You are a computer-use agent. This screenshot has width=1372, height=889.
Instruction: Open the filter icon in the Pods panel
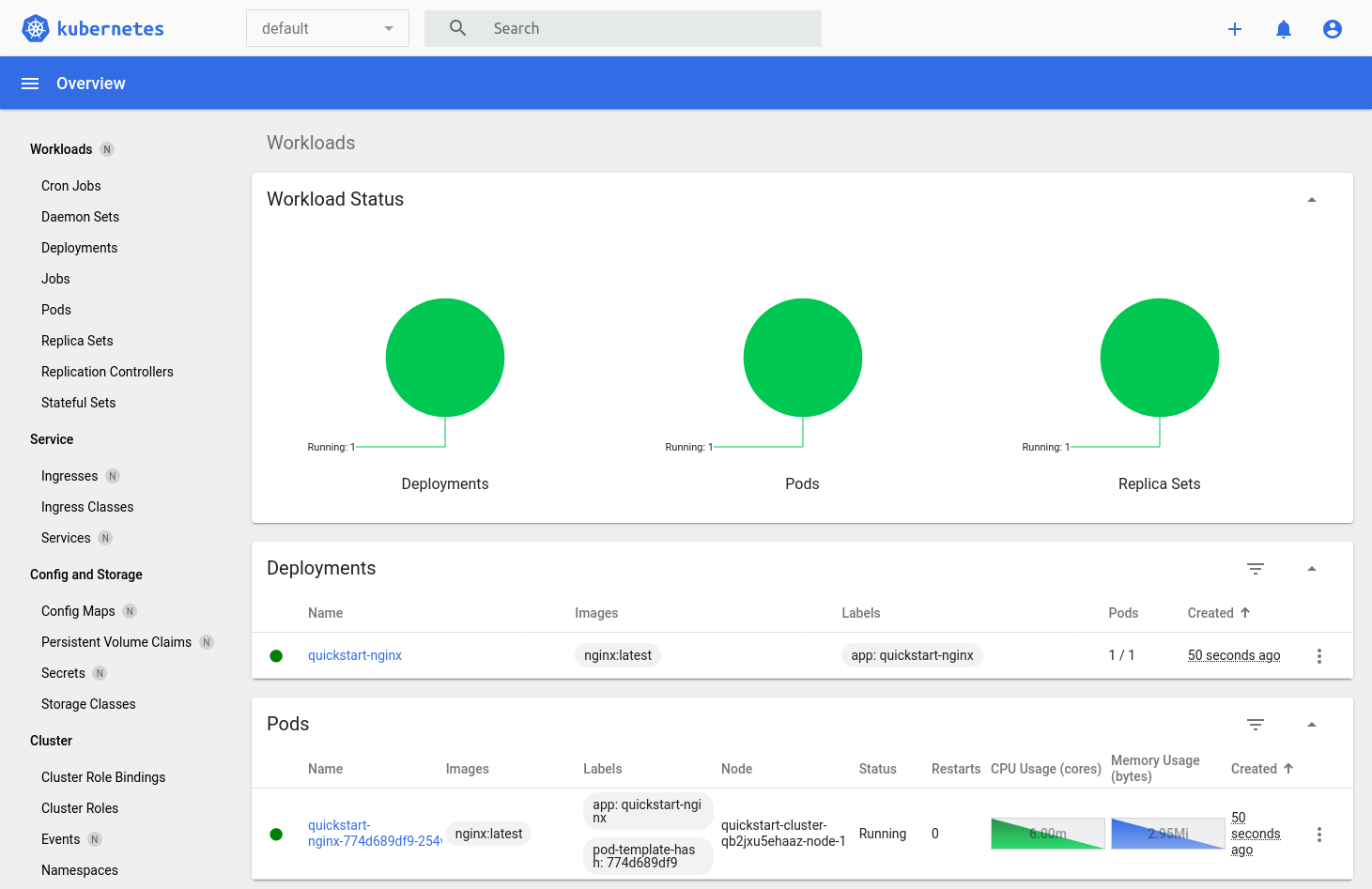pyautogui.click(x=1256, y=724)
